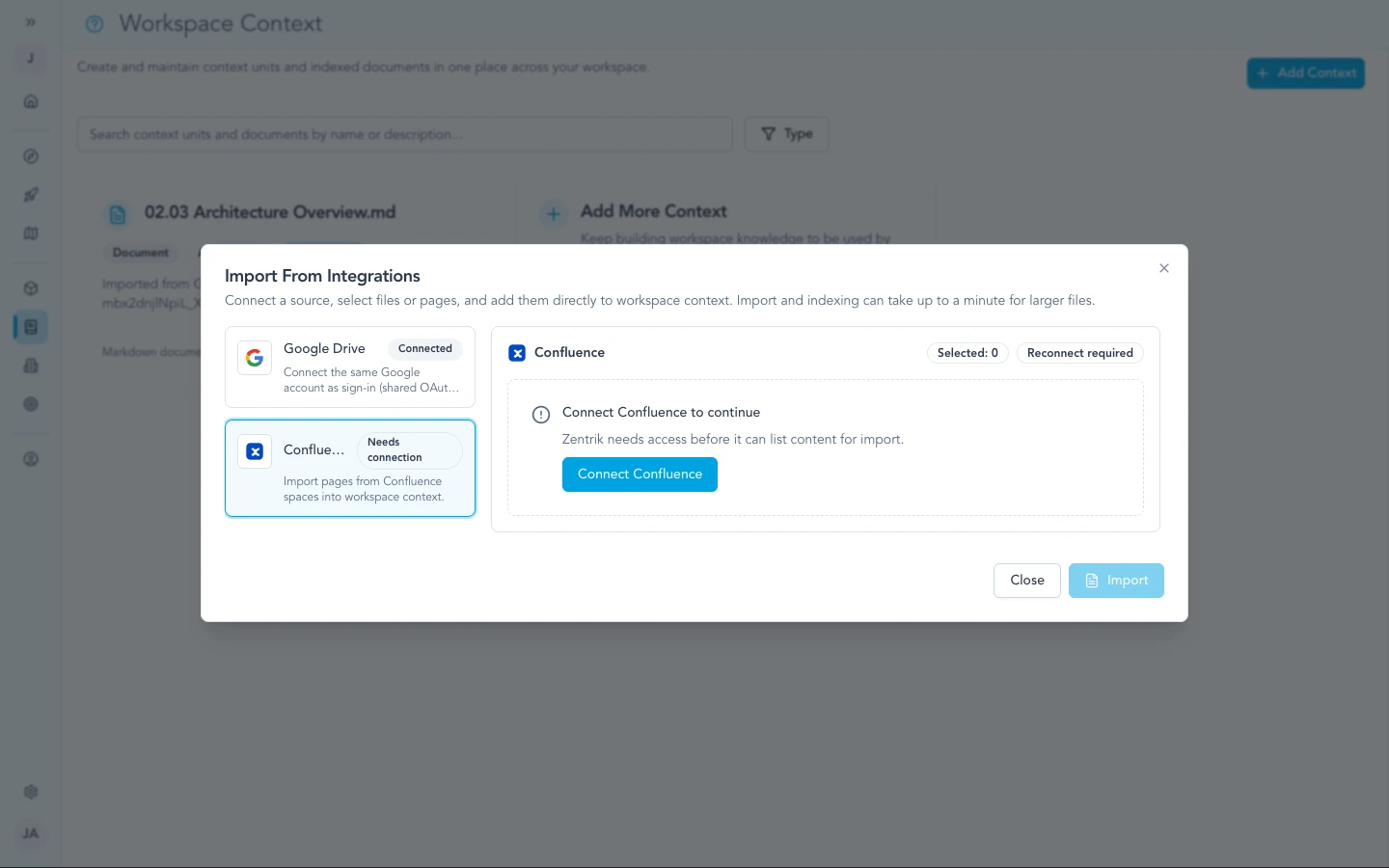
Task: Click the Add Context button
Action: click(1306, 73)
